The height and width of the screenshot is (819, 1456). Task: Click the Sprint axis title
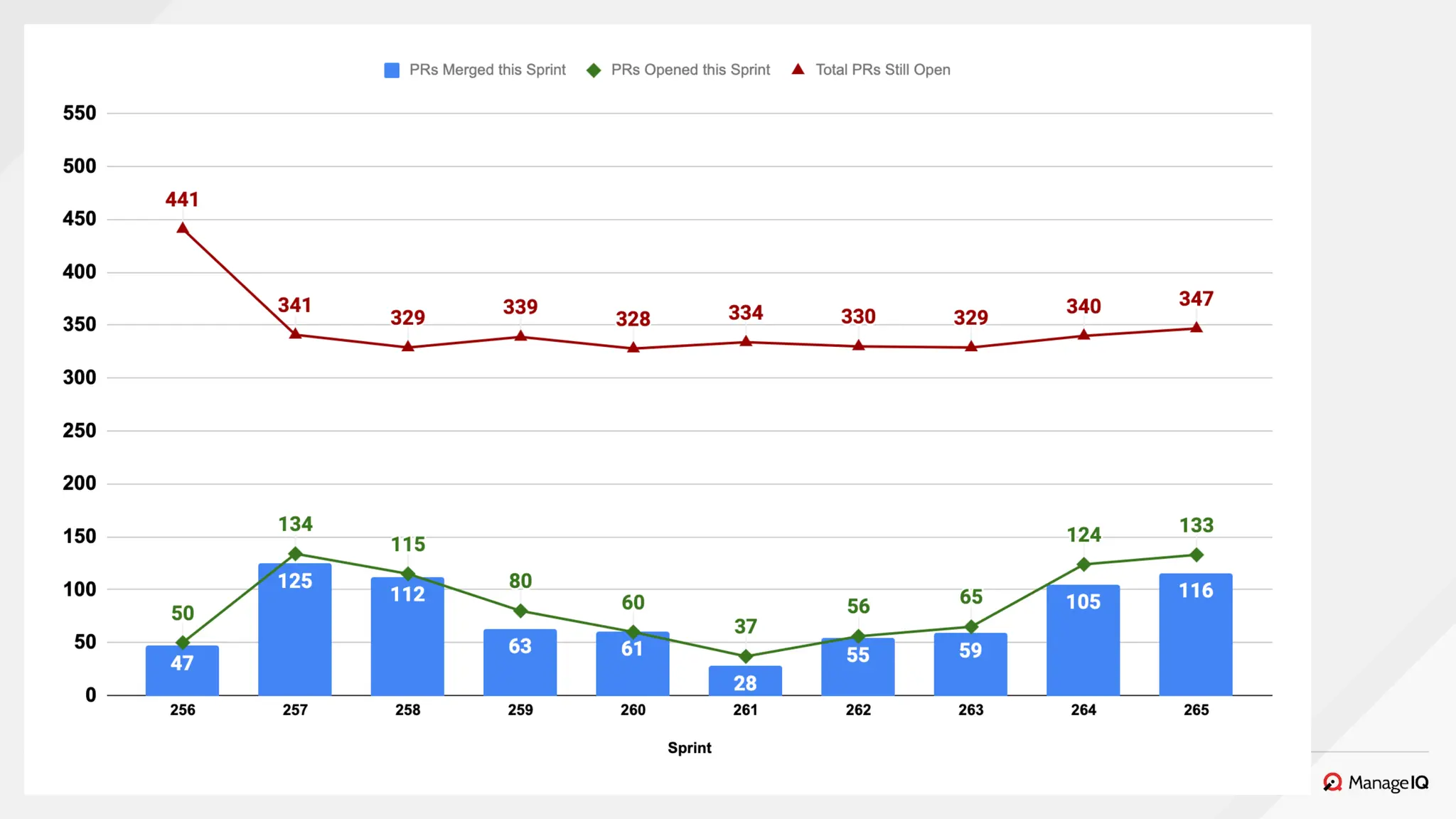point(689,748)
